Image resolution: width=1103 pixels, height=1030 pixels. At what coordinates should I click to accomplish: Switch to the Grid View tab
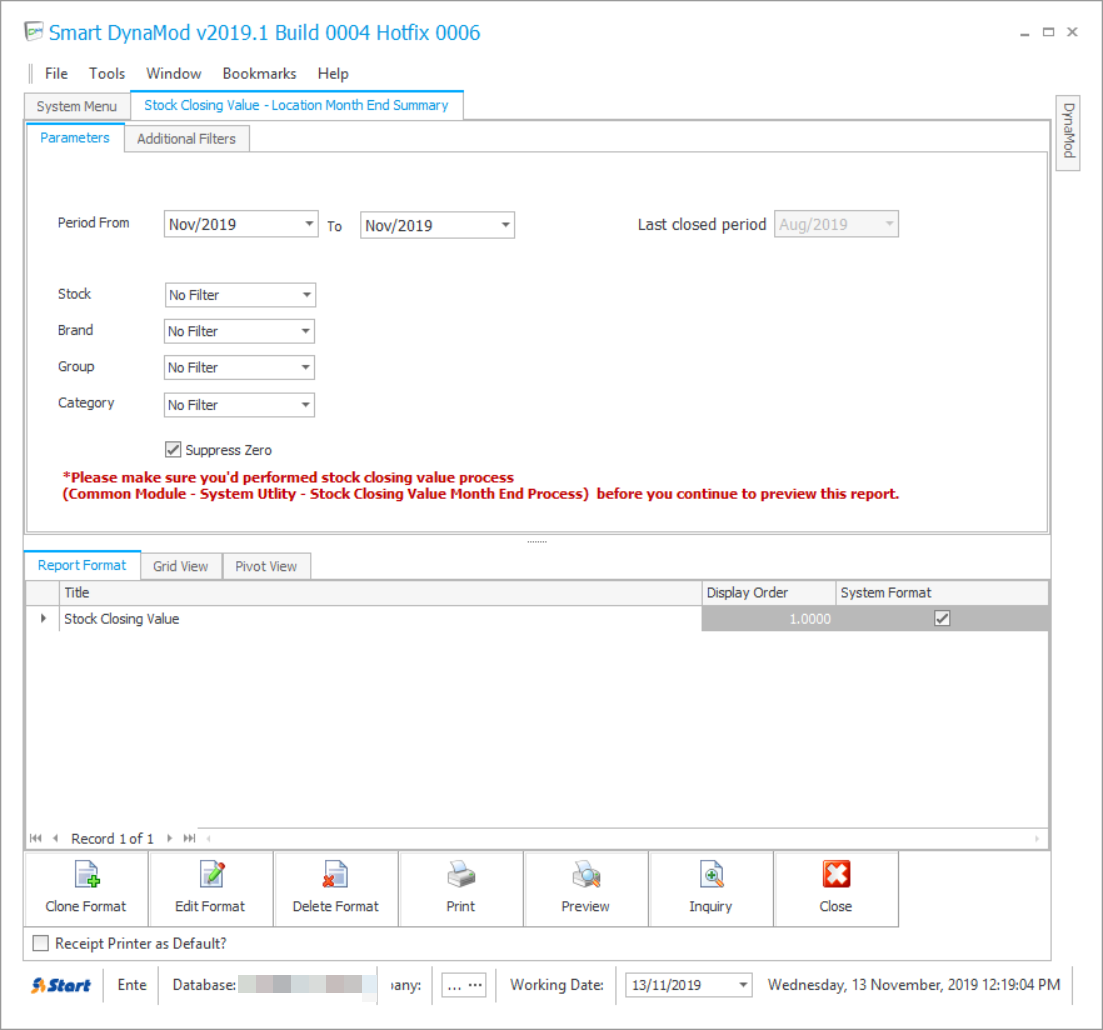click(181, 566)
